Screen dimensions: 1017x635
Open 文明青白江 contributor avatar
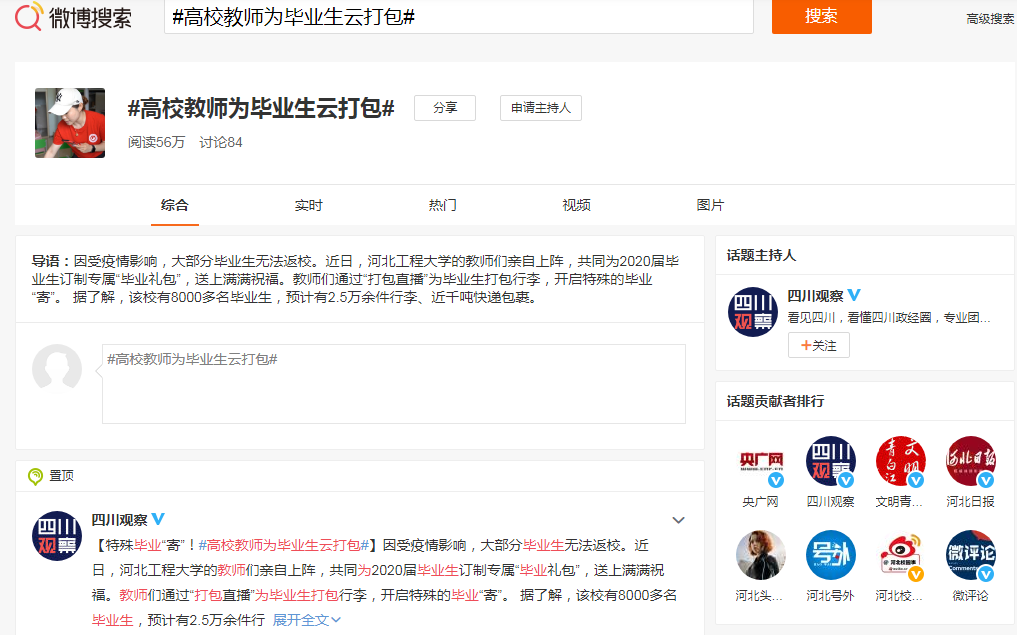(x=900, y=461)
